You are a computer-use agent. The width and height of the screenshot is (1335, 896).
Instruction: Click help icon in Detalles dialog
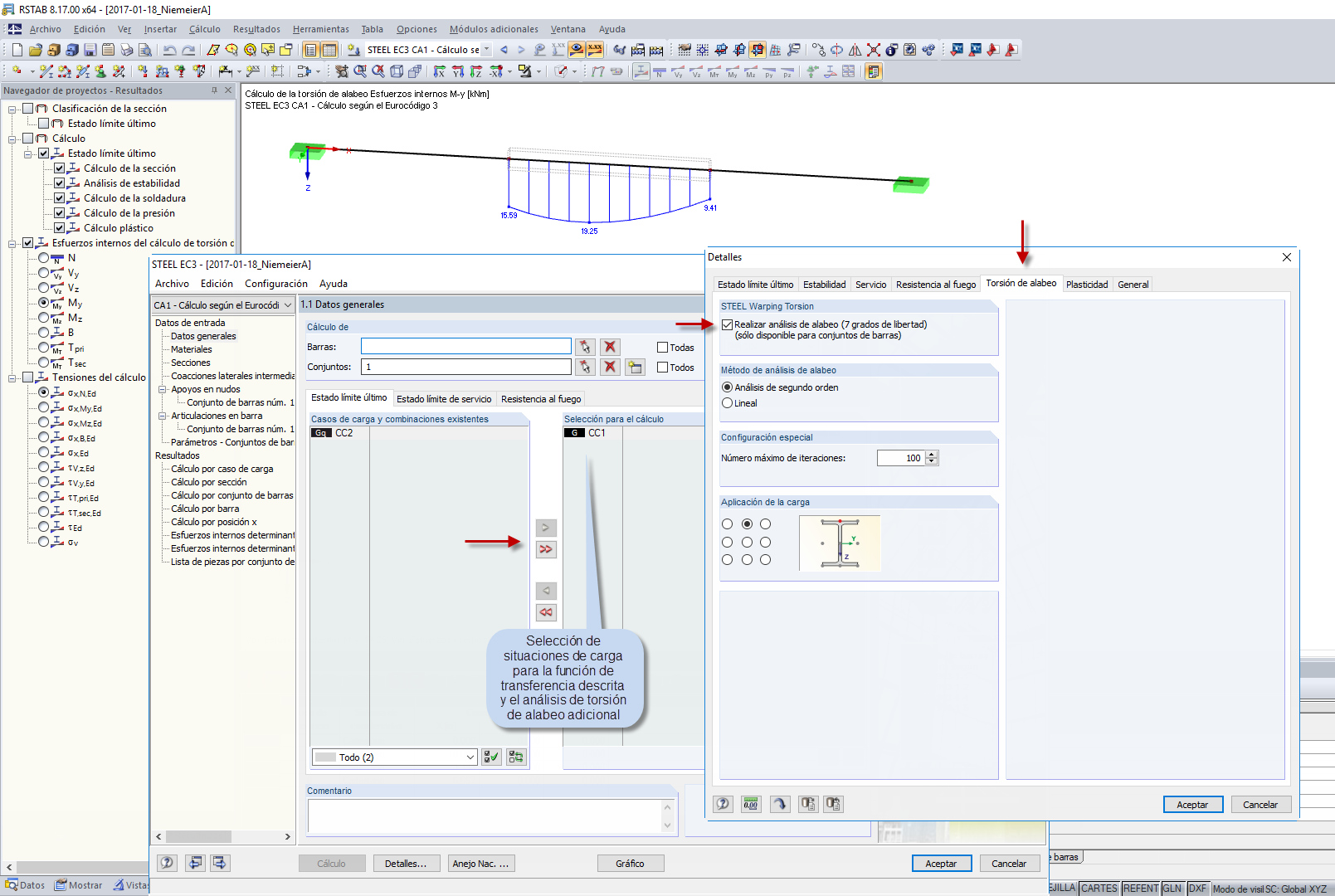(724, 804)
